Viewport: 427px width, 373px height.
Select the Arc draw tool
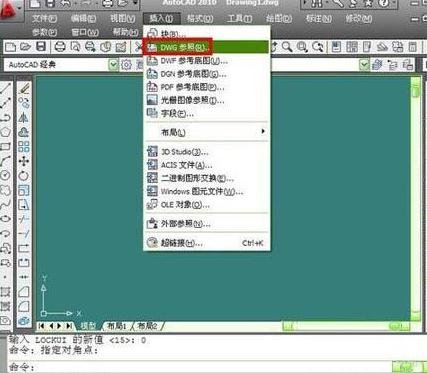click(5, 161)
